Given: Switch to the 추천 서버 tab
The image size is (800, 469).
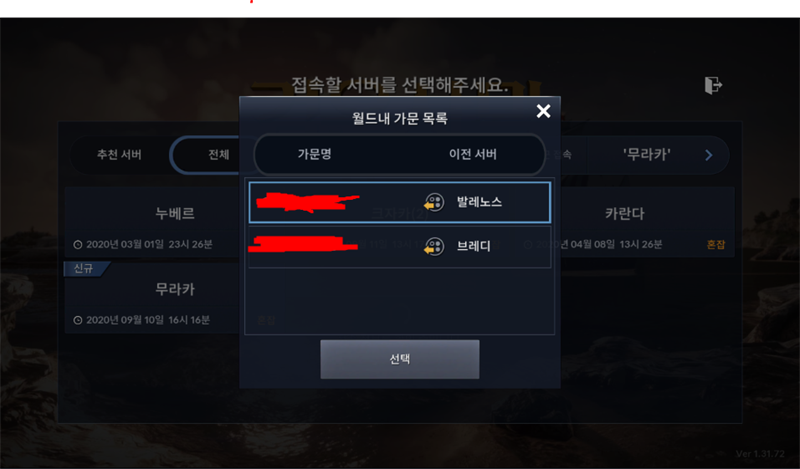Looking at the screenshot, I should click(119, 155).
